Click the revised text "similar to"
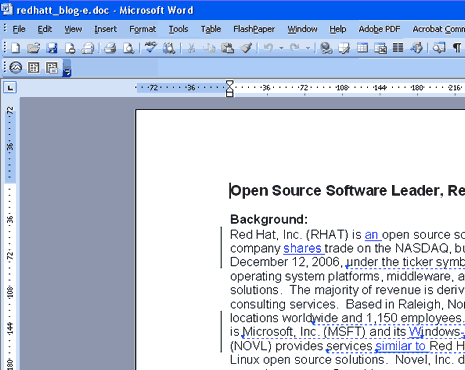 pyautogui.click(x=400, y=346)
